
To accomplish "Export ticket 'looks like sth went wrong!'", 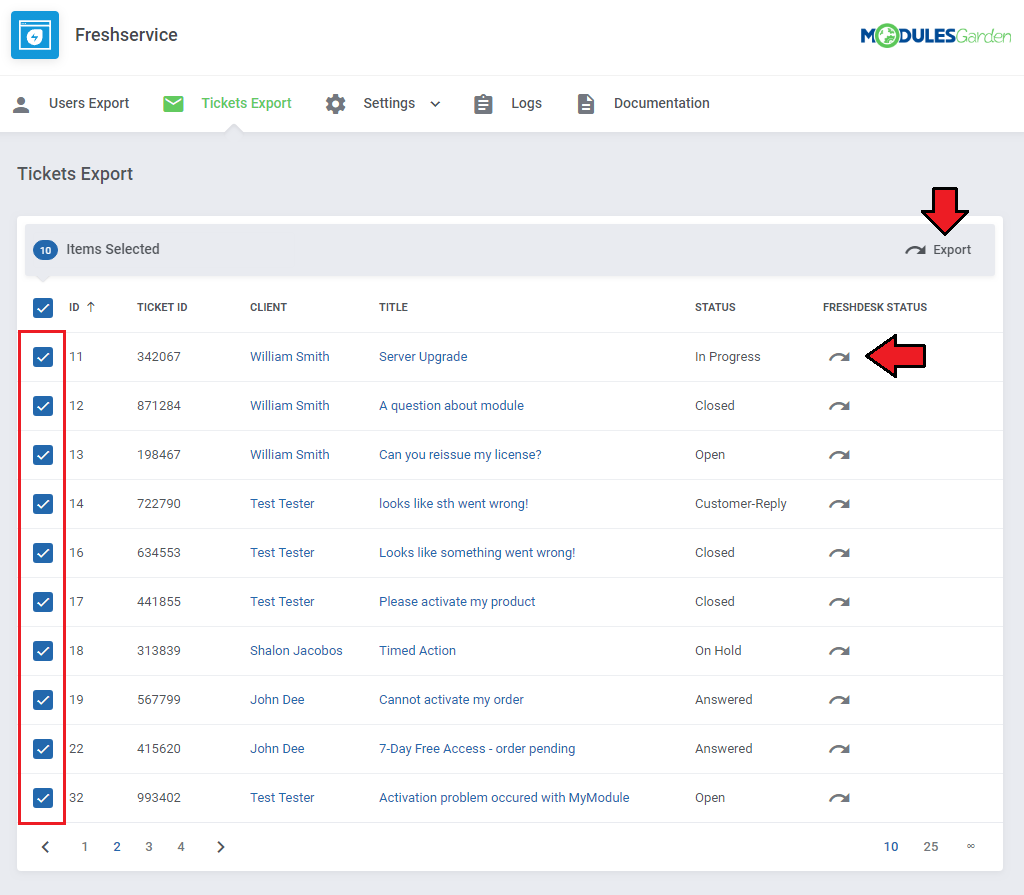I will click(x=839, y=504).
